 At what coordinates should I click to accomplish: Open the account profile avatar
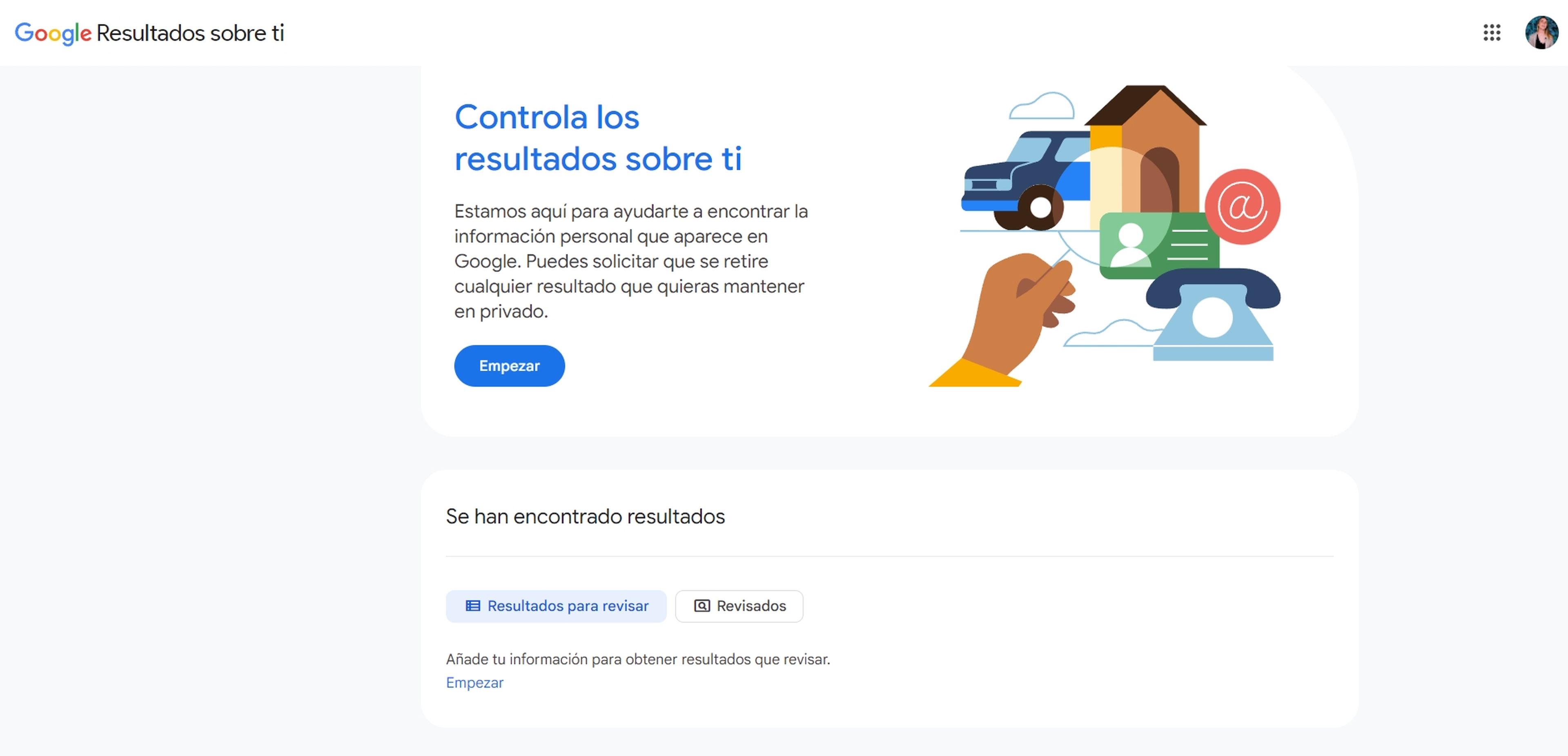(1541, 33)
